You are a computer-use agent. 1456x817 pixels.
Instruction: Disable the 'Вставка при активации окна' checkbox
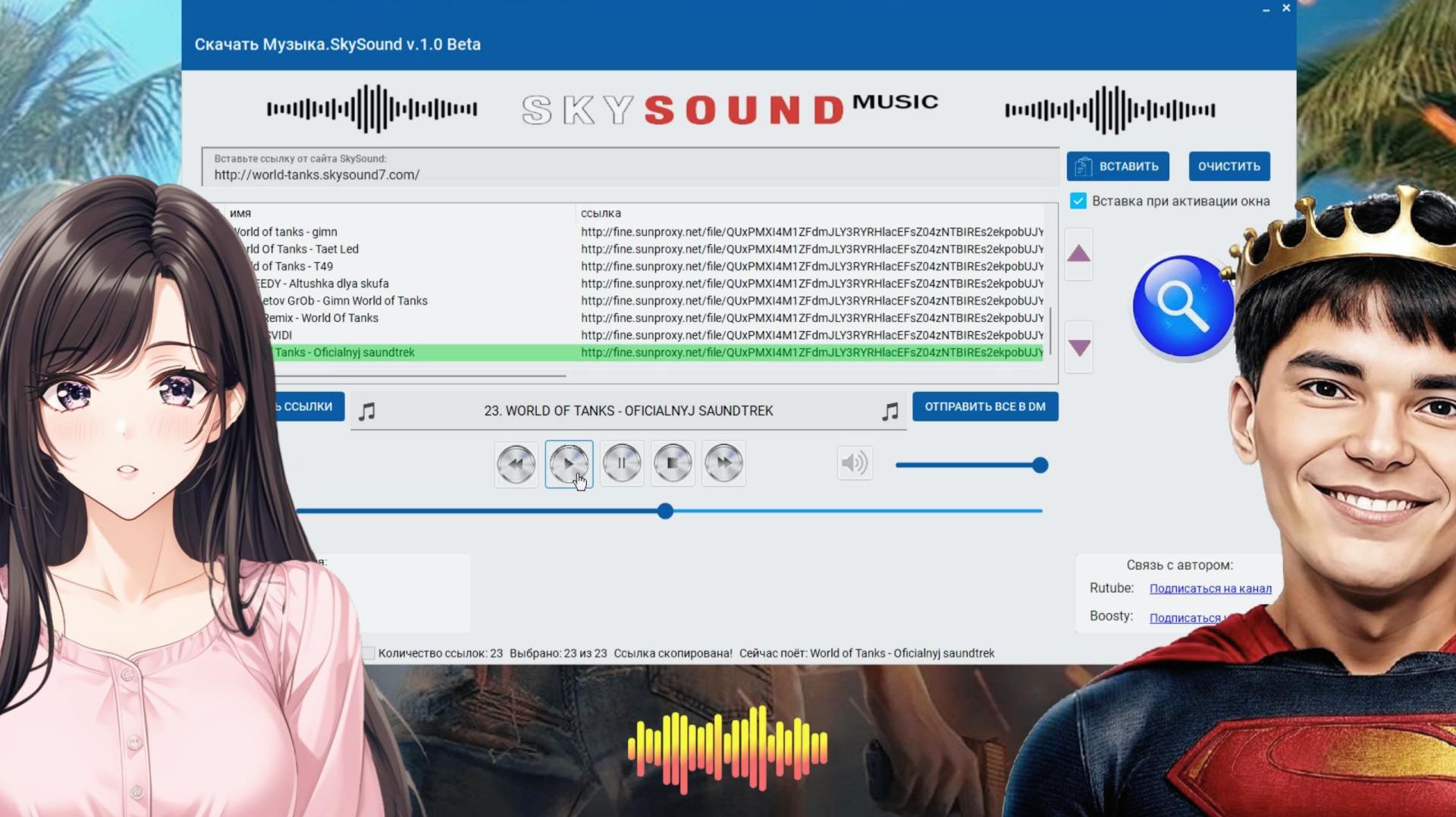[x=1078, y=201]
